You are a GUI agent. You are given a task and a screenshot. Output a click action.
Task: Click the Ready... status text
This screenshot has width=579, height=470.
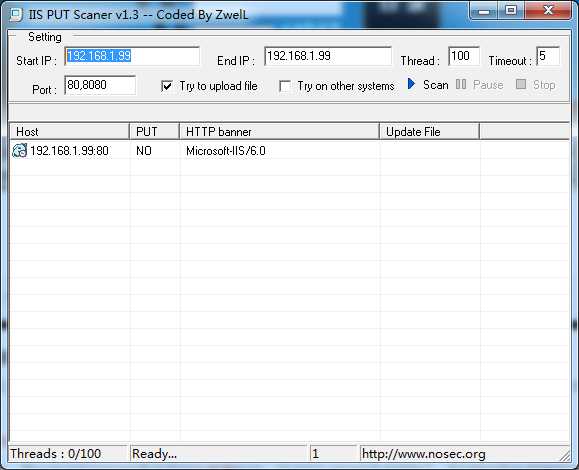pyautogui.click(x=154, y=453)
